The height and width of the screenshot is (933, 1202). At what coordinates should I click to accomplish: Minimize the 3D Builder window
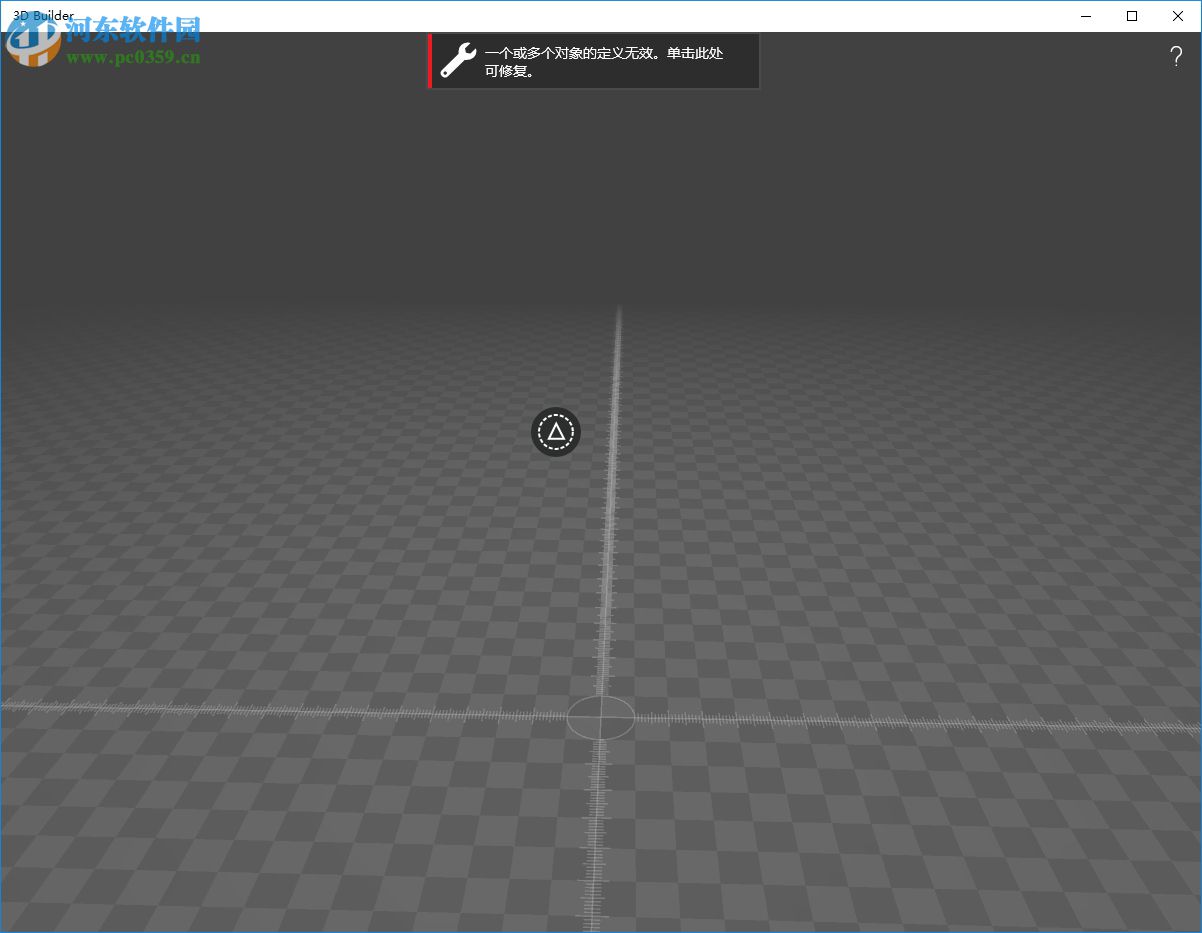[x=1086, y=15]
